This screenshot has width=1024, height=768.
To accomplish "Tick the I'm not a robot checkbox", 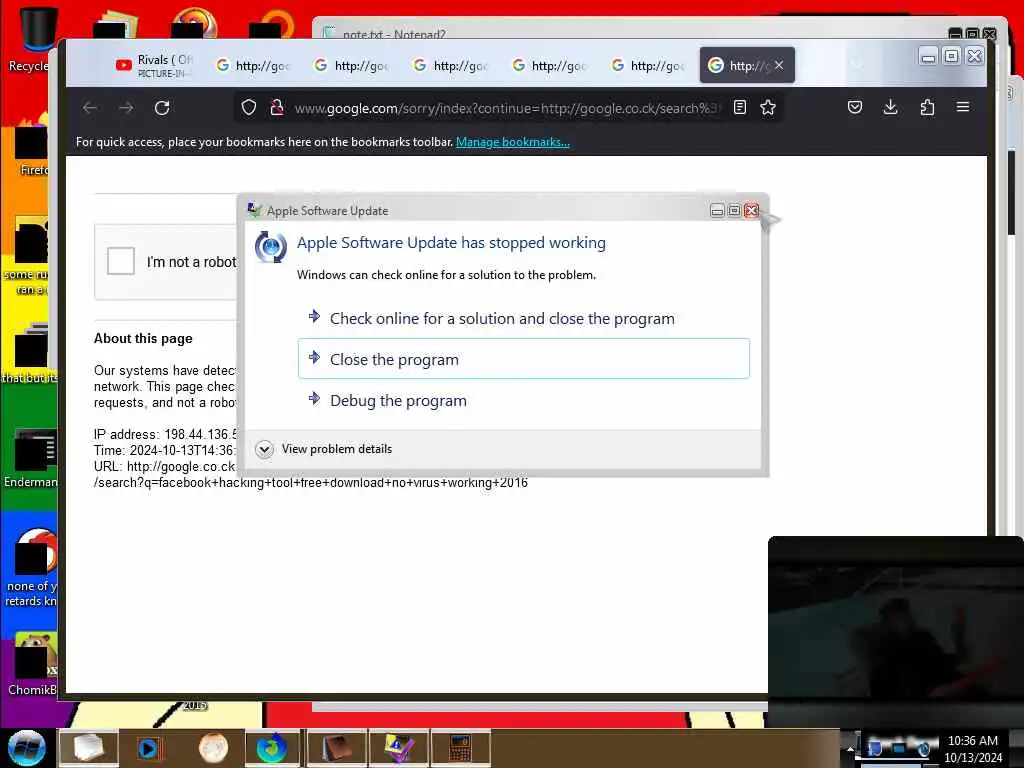I will pos(121,261).
